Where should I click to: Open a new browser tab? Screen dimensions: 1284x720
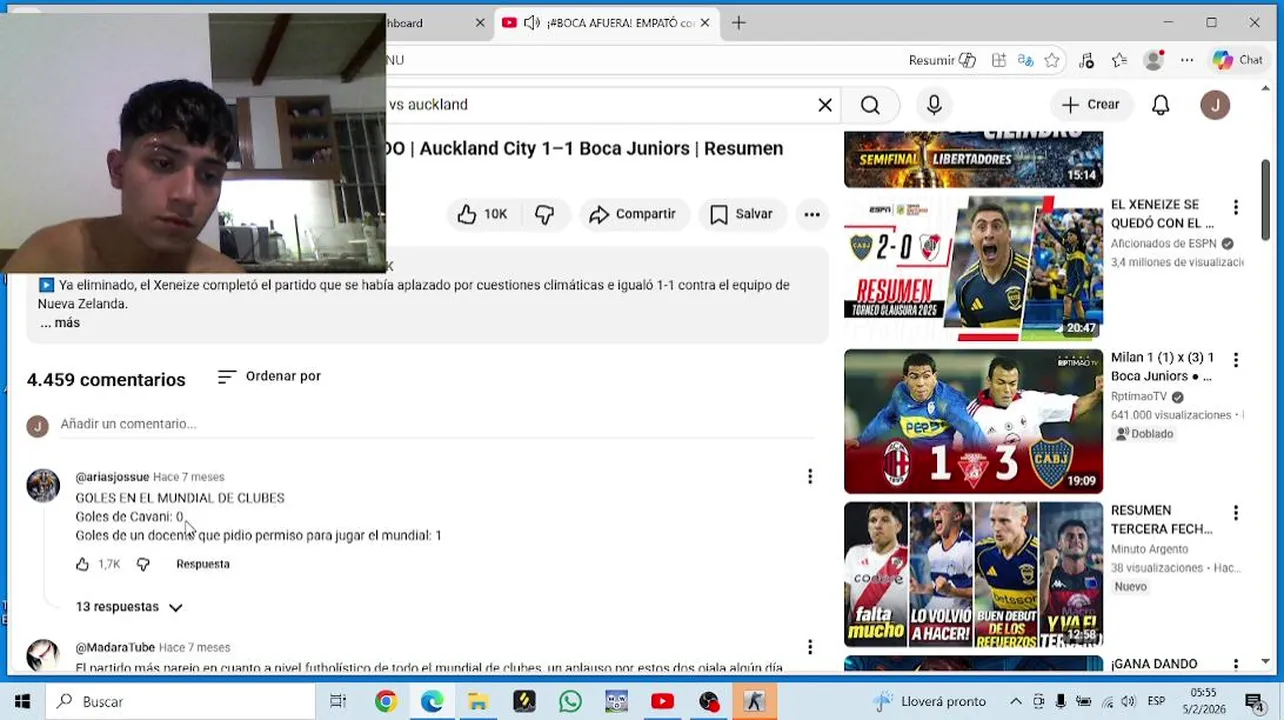739,23
